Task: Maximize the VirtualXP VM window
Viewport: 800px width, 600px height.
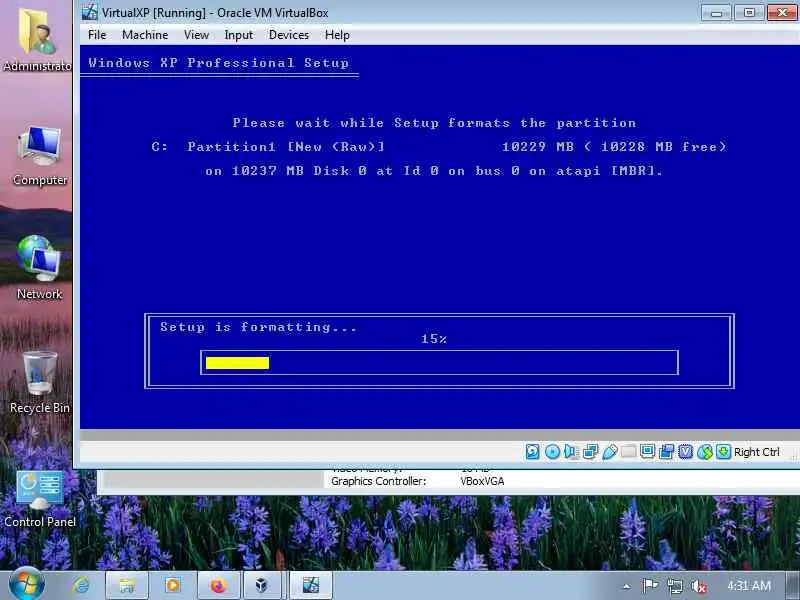Action: click(x=749, y=12)
